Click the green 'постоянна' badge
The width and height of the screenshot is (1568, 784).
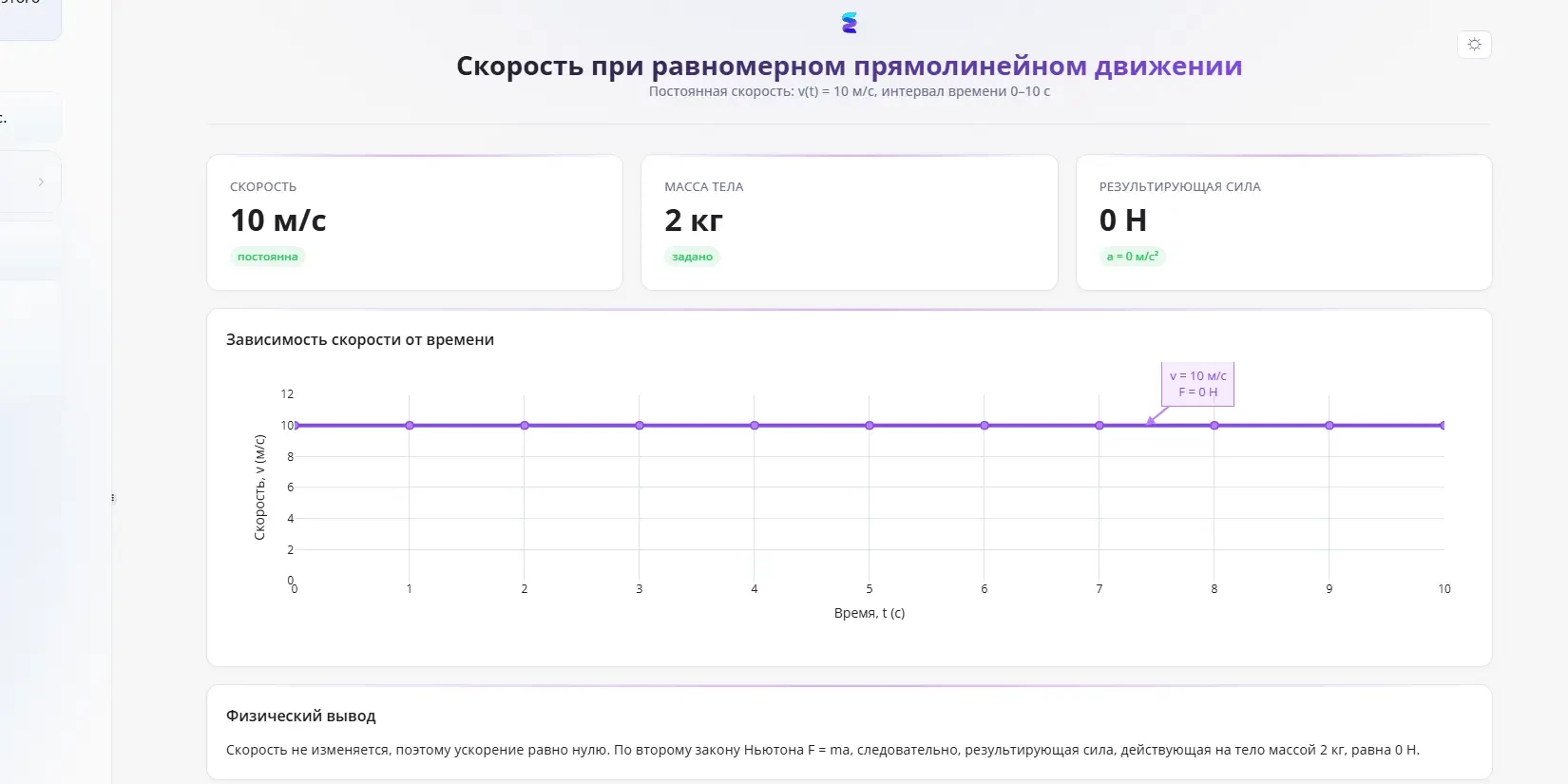click(x=268, y=257)
